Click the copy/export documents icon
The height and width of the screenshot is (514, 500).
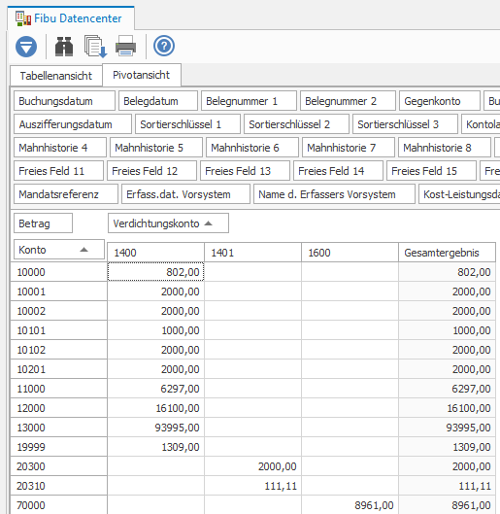click(x=95, y=46)
